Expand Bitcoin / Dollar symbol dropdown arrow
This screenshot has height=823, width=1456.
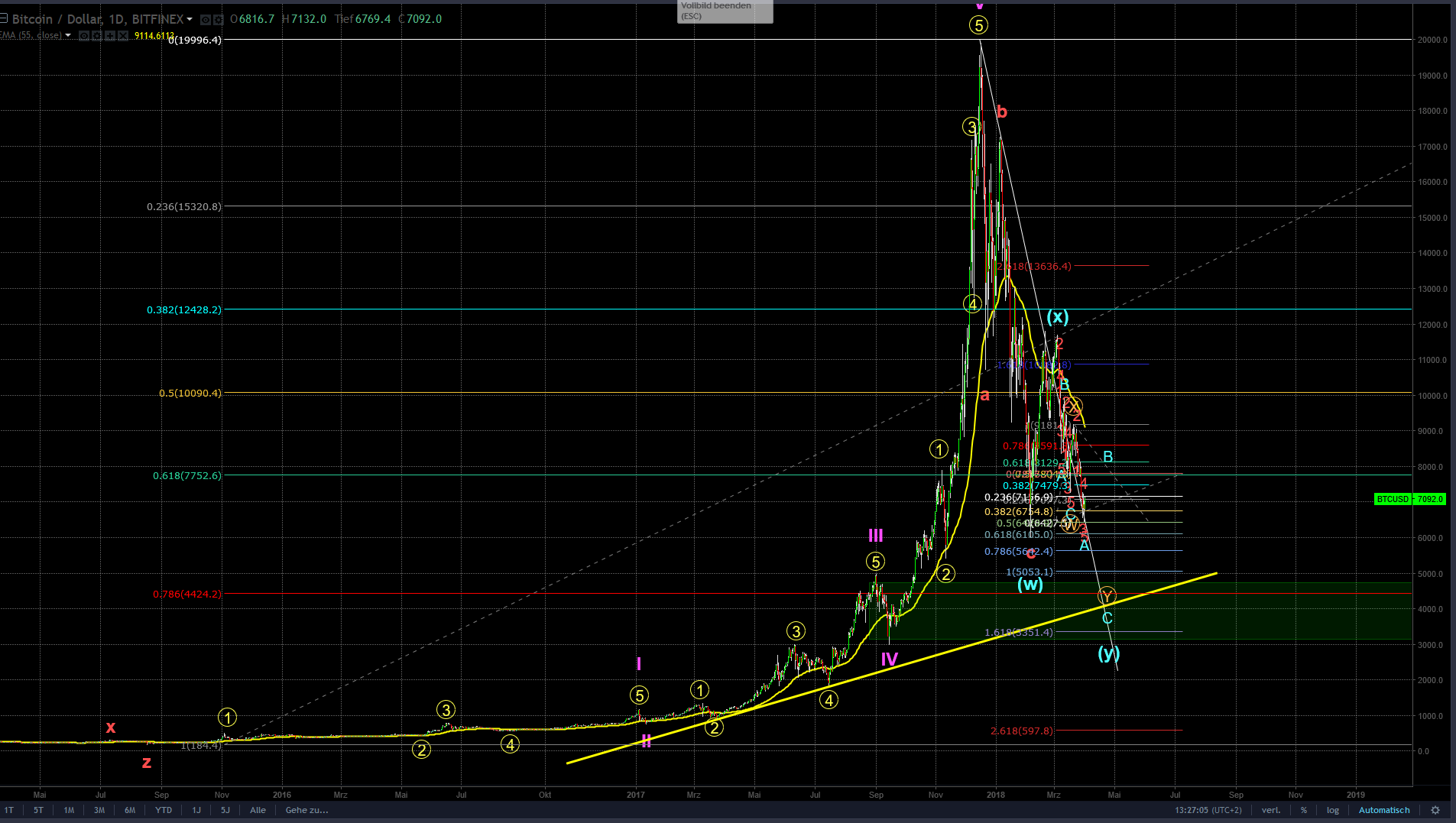coord(190,19)
